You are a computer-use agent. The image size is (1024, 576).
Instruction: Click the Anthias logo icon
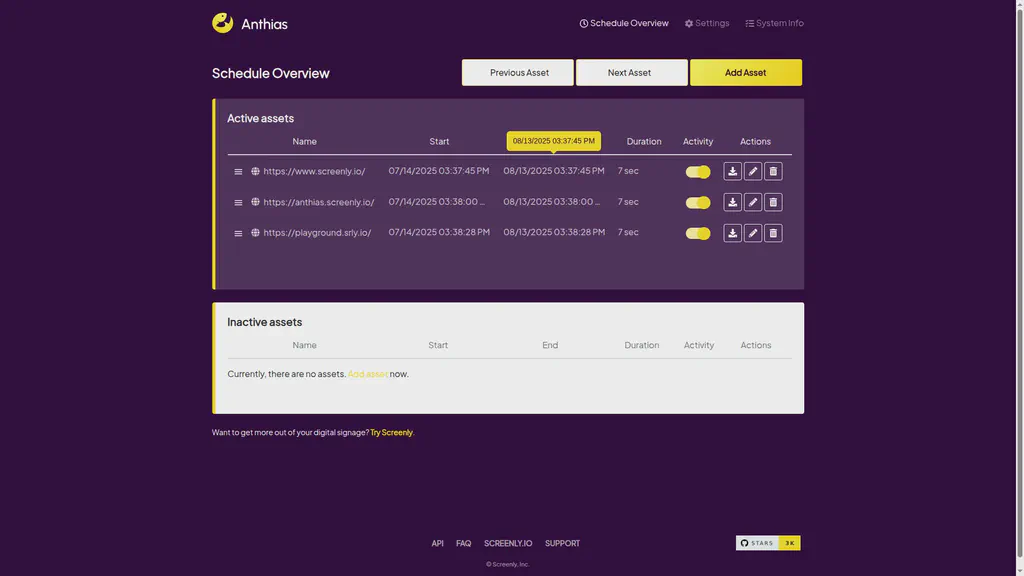tap(223, 23)
